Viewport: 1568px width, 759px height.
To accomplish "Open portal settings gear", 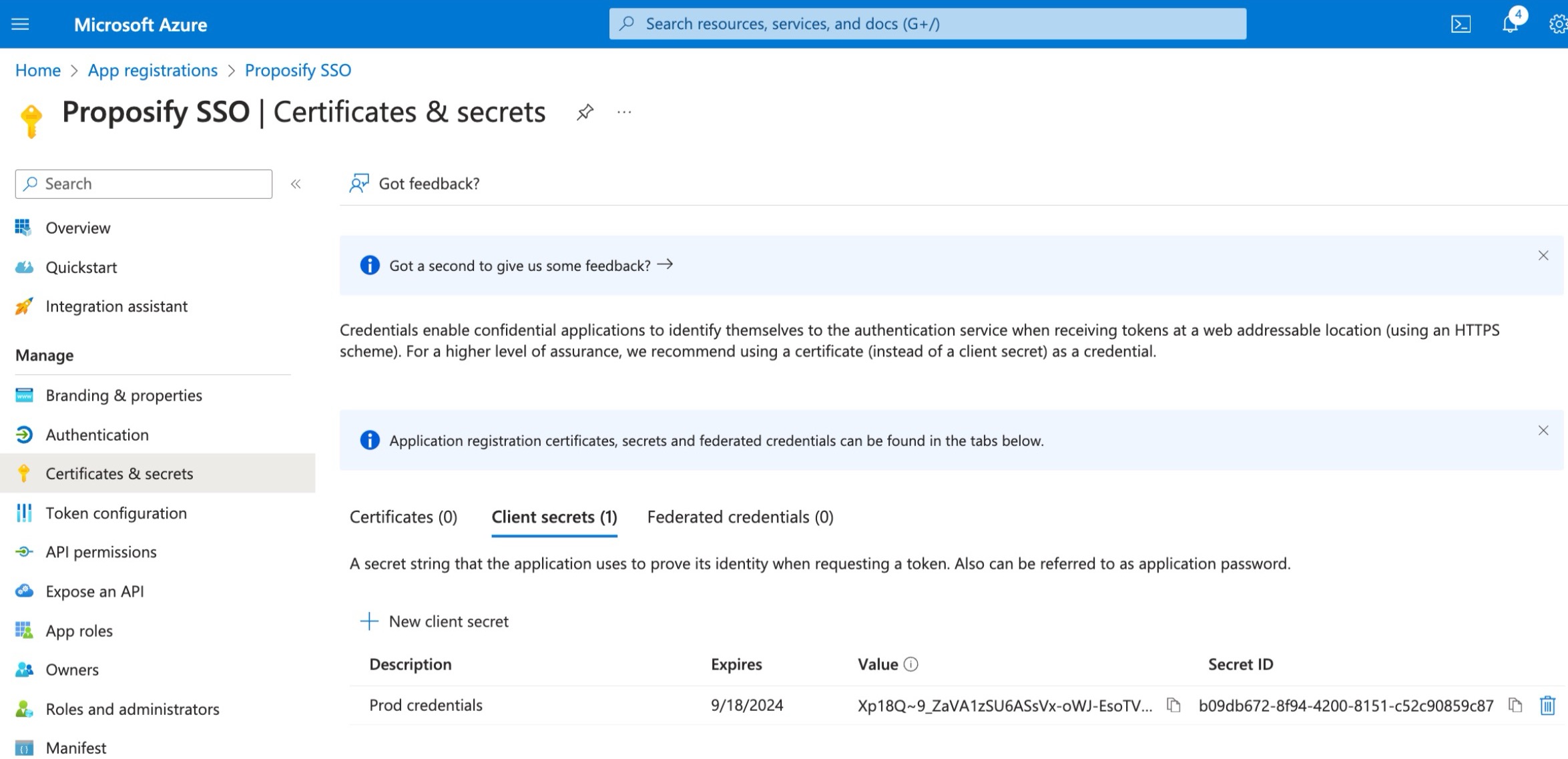I will [x=1557, y=24].
